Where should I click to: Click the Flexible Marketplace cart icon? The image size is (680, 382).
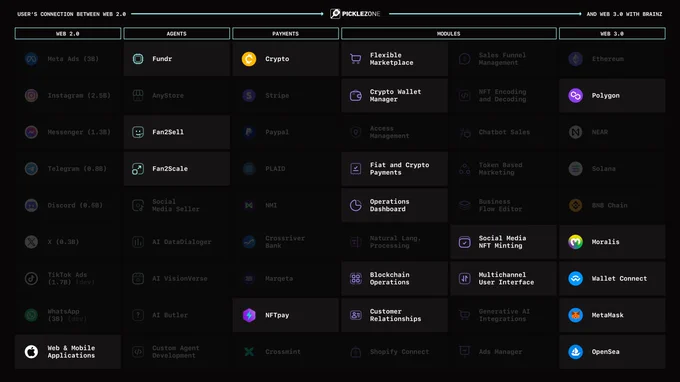point(356,59)
